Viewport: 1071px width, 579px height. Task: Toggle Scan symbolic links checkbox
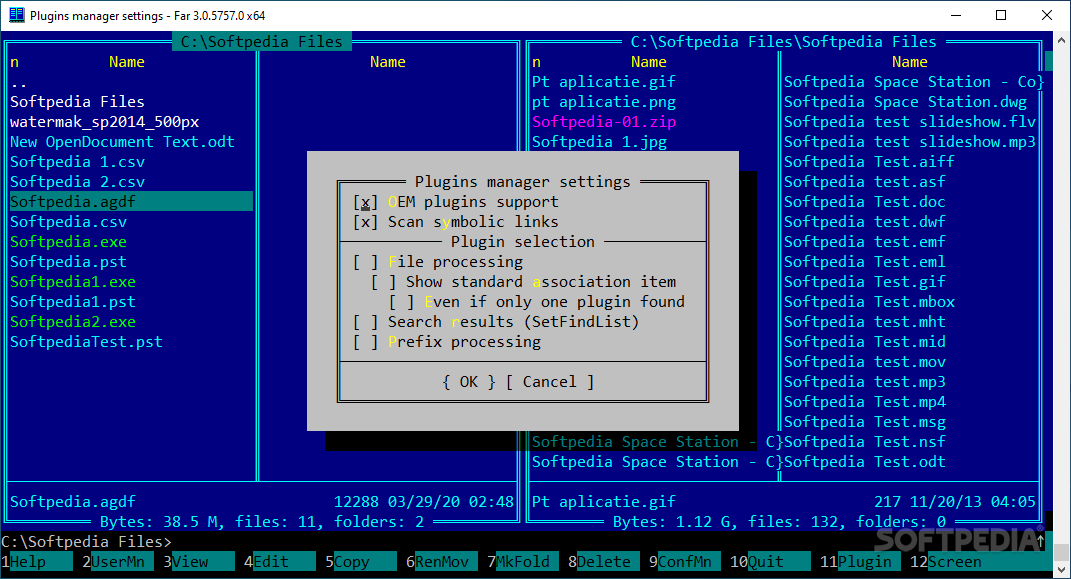[x=365, y=222]
